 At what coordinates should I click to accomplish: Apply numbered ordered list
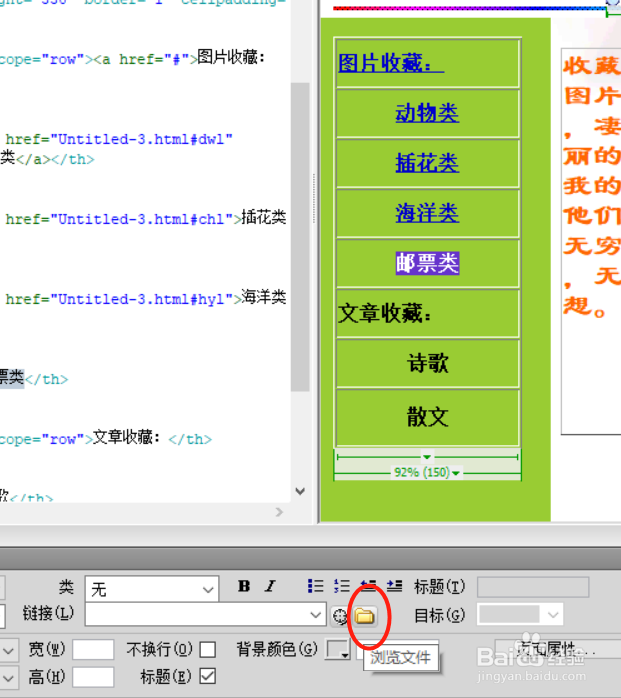342,586
